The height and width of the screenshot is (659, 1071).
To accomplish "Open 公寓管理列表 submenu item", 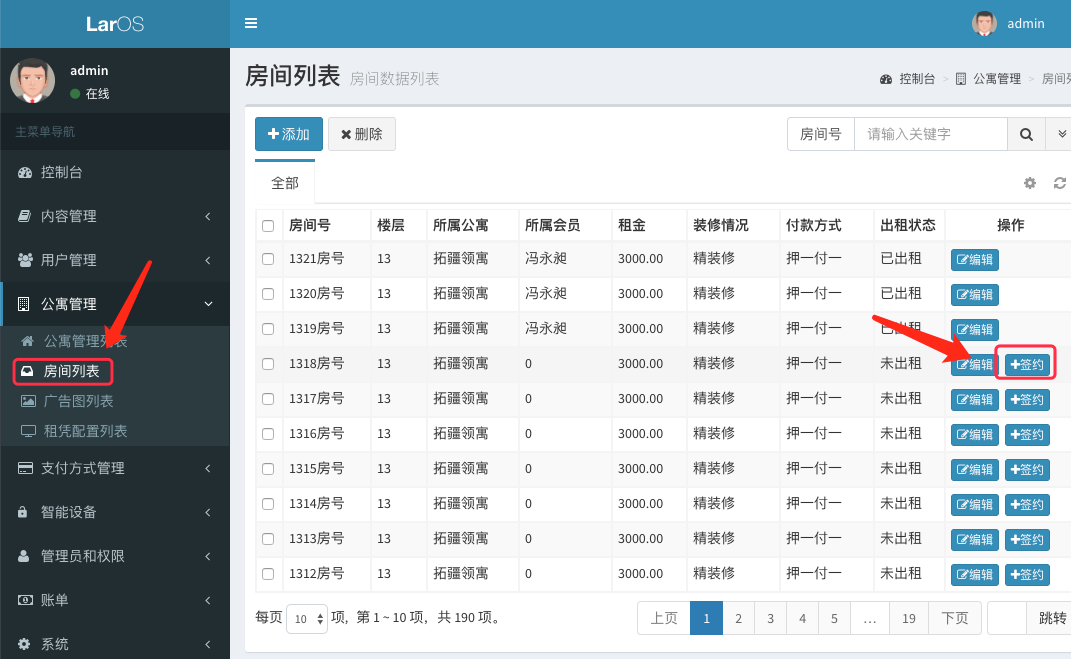I will (85, 341).
